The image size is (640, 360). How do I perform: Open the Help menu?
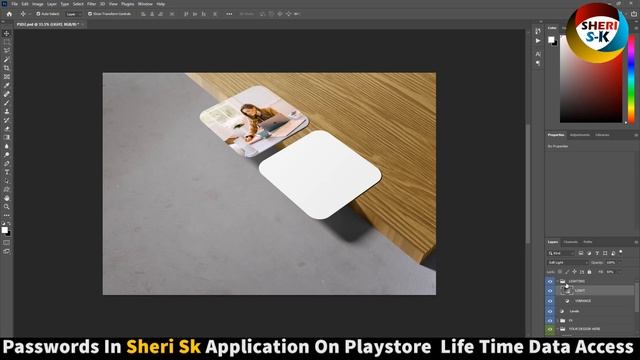pyautogui.click(x=161, y=4)
